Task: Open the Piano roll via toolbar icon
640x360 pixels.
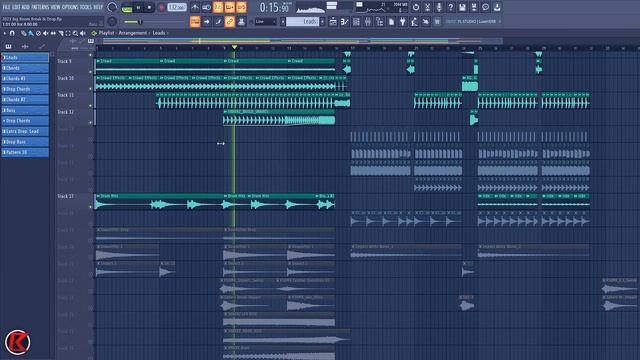Action: coord(344,22)
